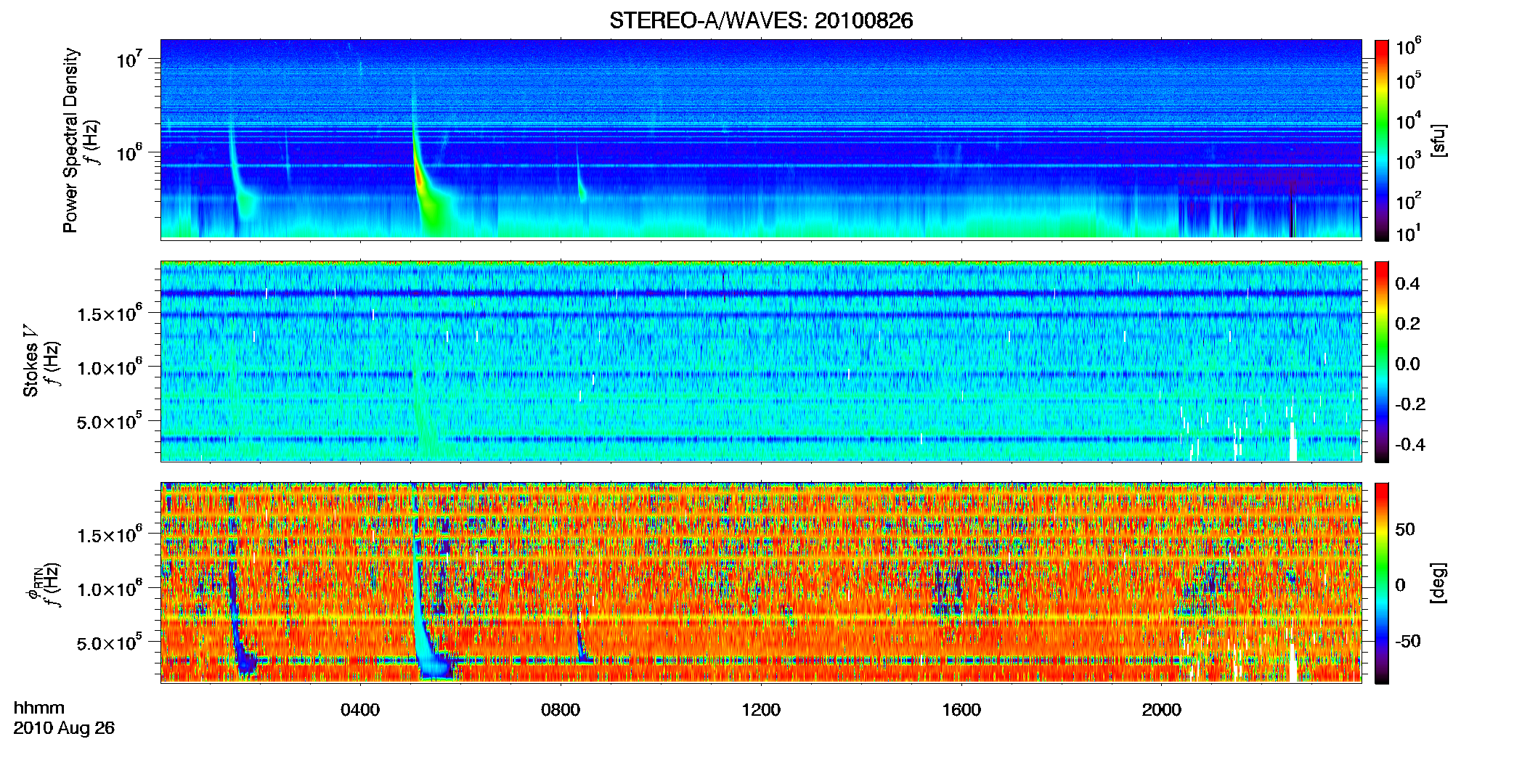The height and width of the screenshot is (784, 1522).
Task: Click the 1.0×10^6 tick of phi RTN panel
Action: tap(110, 589)
